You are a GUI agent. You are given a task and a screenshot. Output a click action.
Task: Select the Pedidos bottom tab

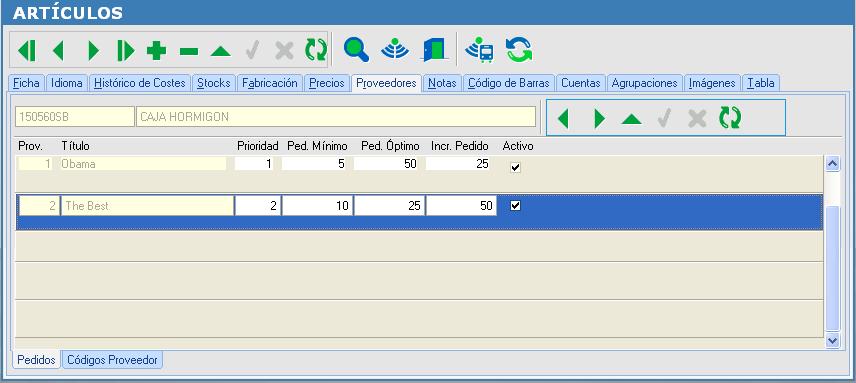coord(36,360)
